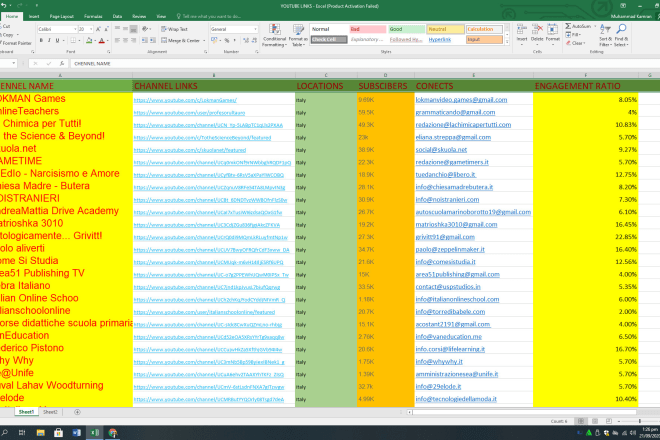Screen dimensions: 660x440
Task: Open number format General dropdown
Action: [x=255, y=29]
